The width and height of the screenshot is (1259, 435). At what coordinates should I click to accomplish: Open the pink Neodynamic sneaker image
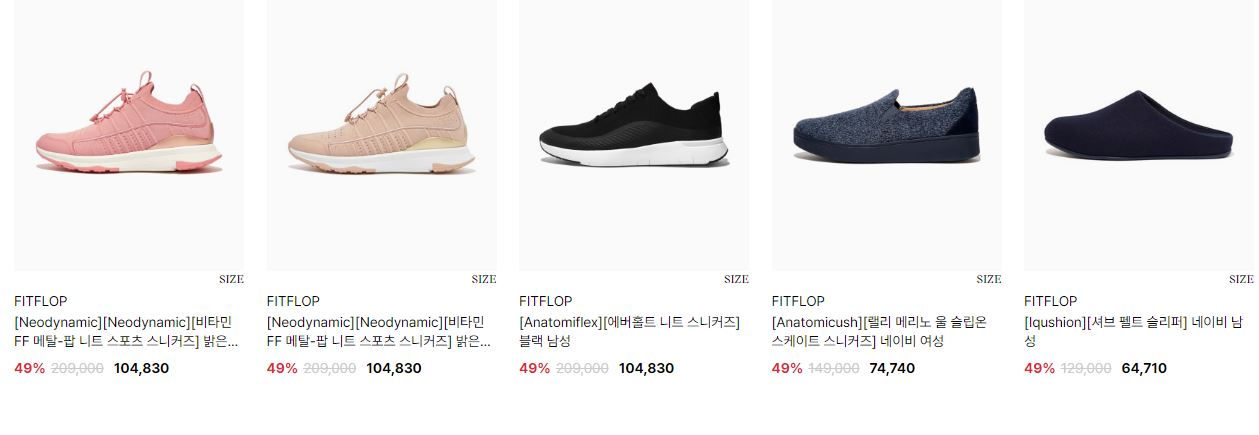(129, 135)
